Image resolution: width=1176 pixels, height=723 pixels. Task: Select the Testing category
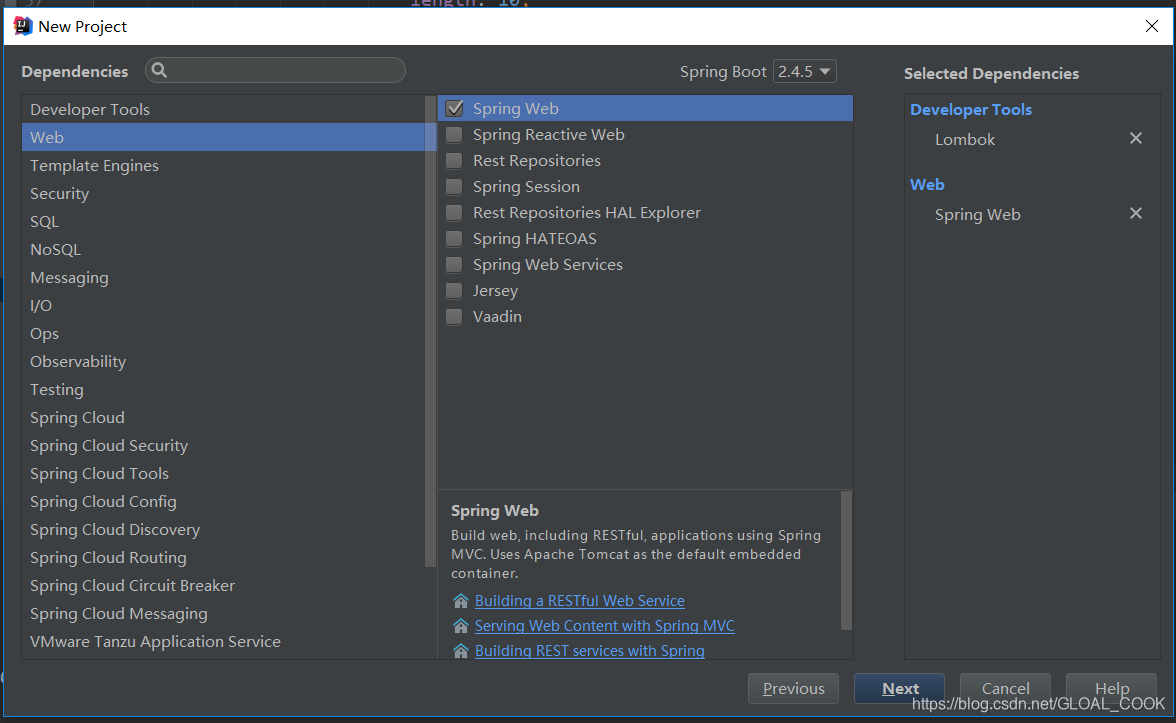coord(224,389)
